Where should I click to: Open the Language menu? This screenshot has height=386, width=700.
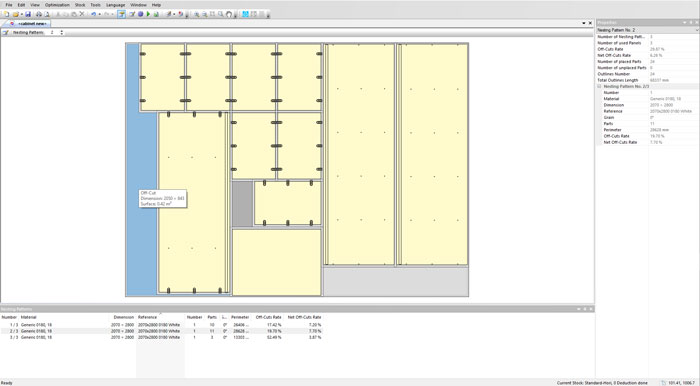(116, 5)
